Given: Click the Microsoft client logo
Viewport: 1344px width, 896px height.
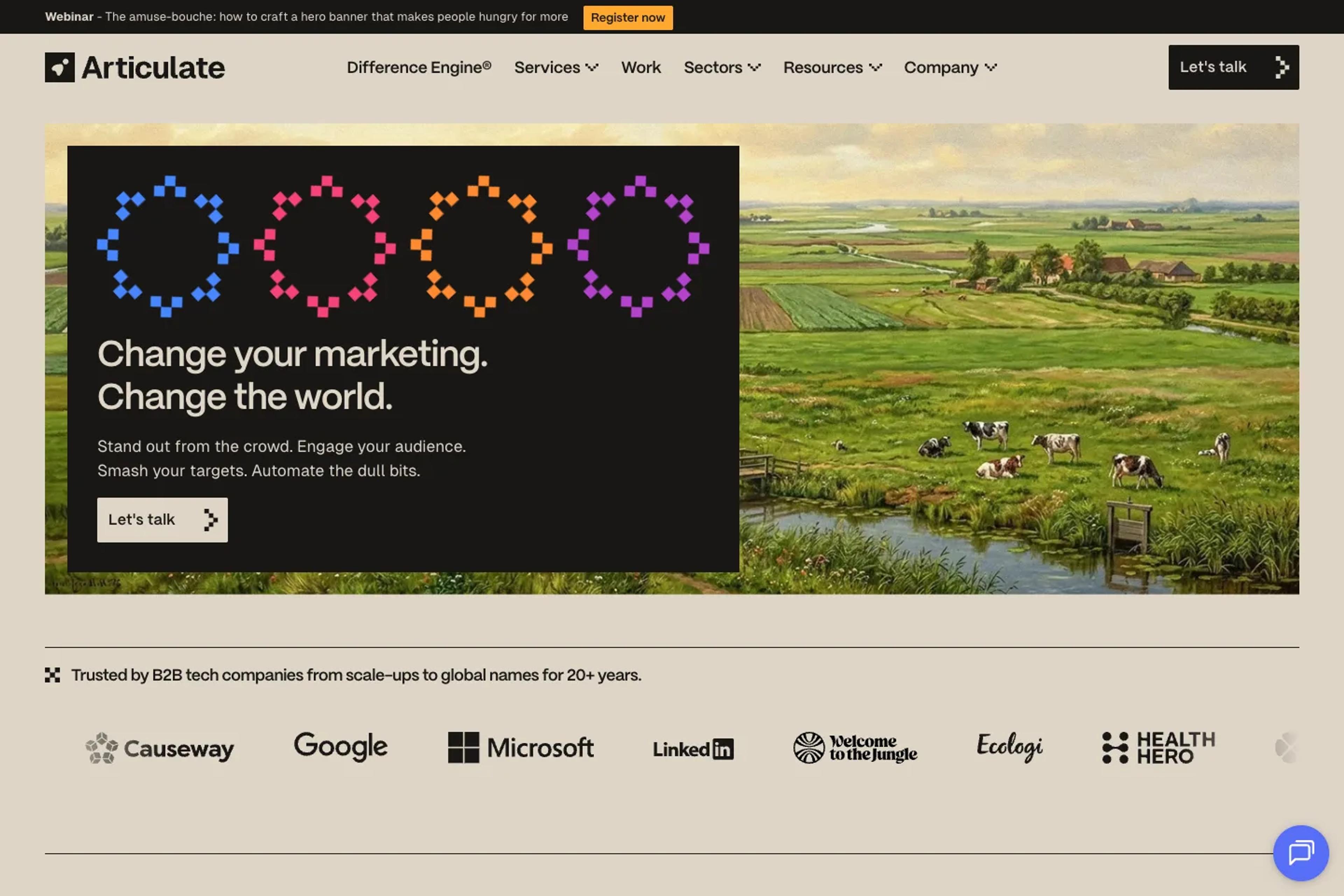Looking at the screenshot, I should tap(520, 748).
